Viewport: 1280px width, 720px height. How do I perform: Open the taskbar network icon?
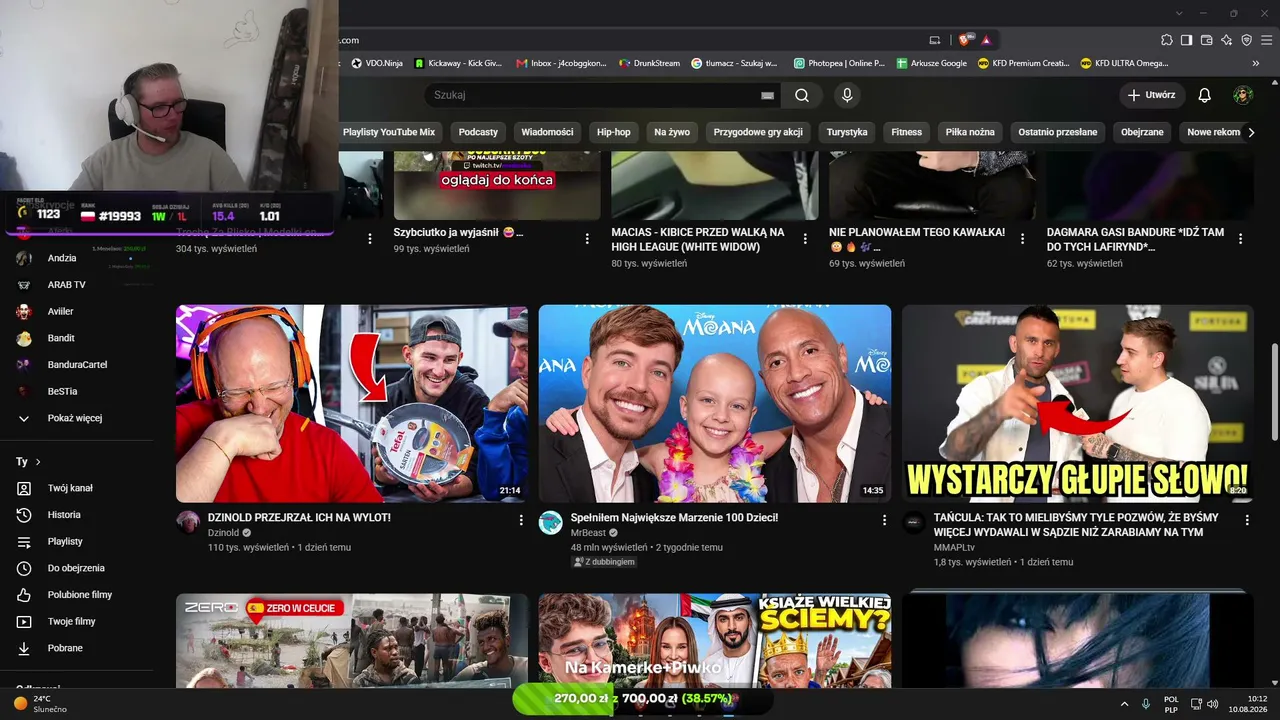pyautogui.click(x=1196, y=704)
